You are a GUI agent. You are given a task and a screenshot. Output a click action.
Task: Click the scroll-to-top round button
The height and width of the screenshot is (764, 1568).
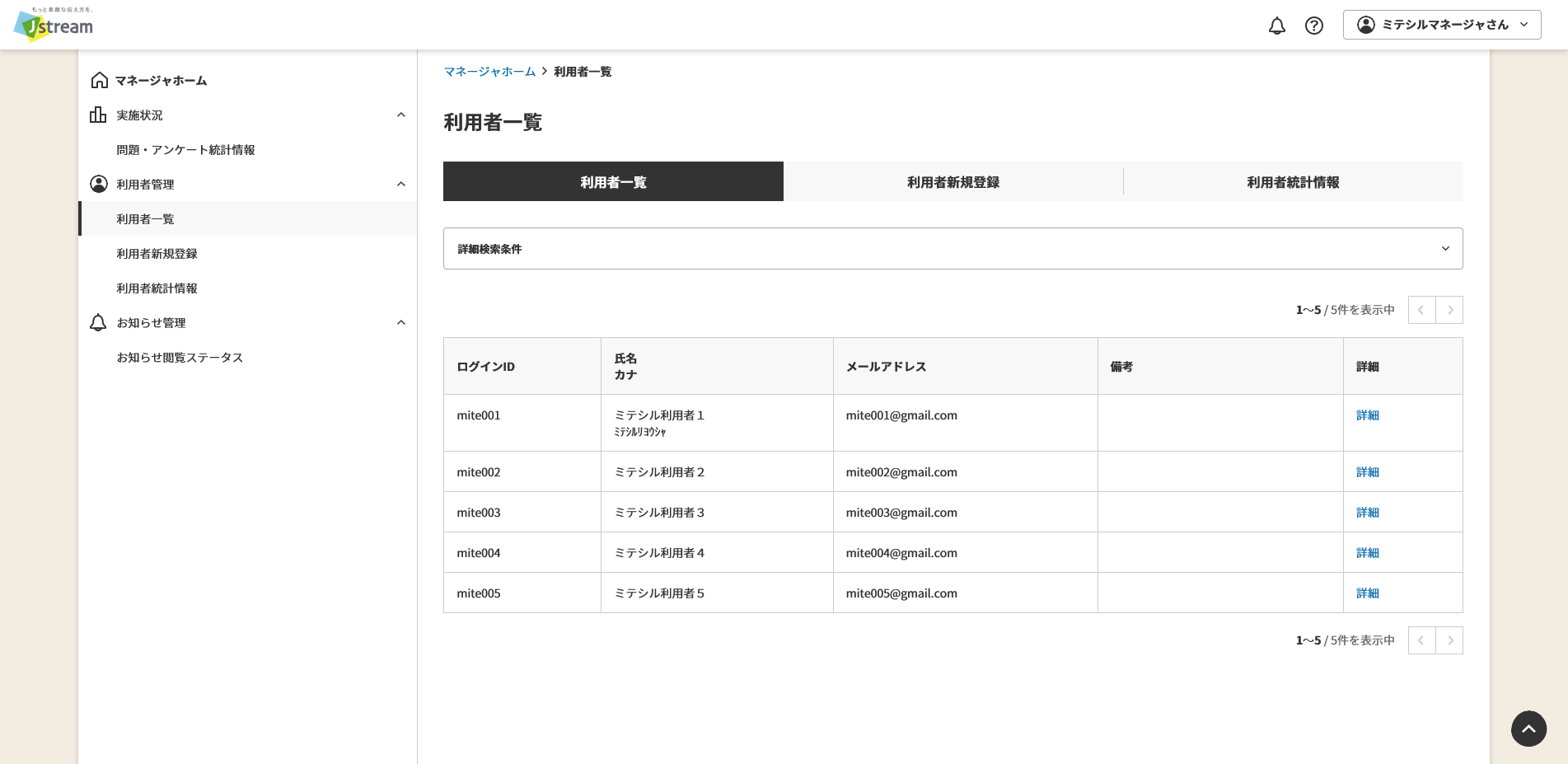click(x=1528, y=729)
